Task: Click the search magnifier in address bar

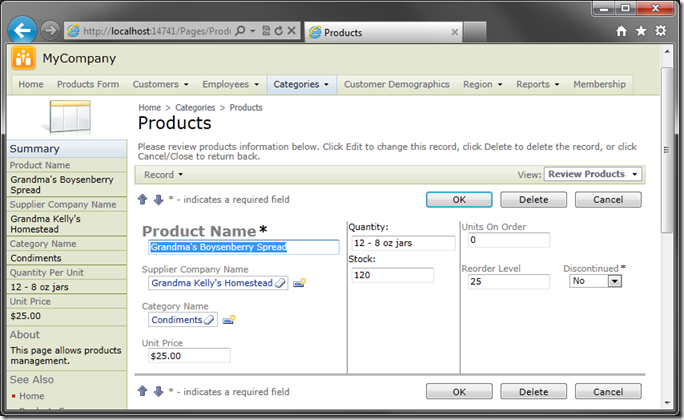Action: point(240,31)
